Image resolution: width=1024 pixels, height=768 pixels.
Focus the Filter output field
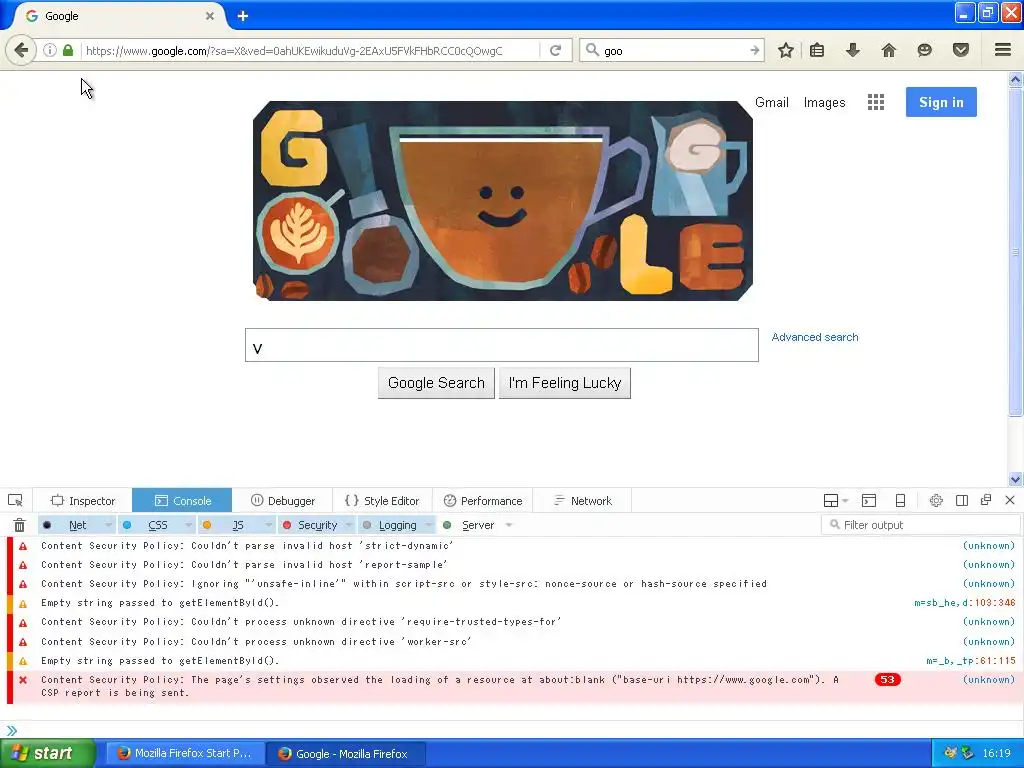[x=921, y=524]
